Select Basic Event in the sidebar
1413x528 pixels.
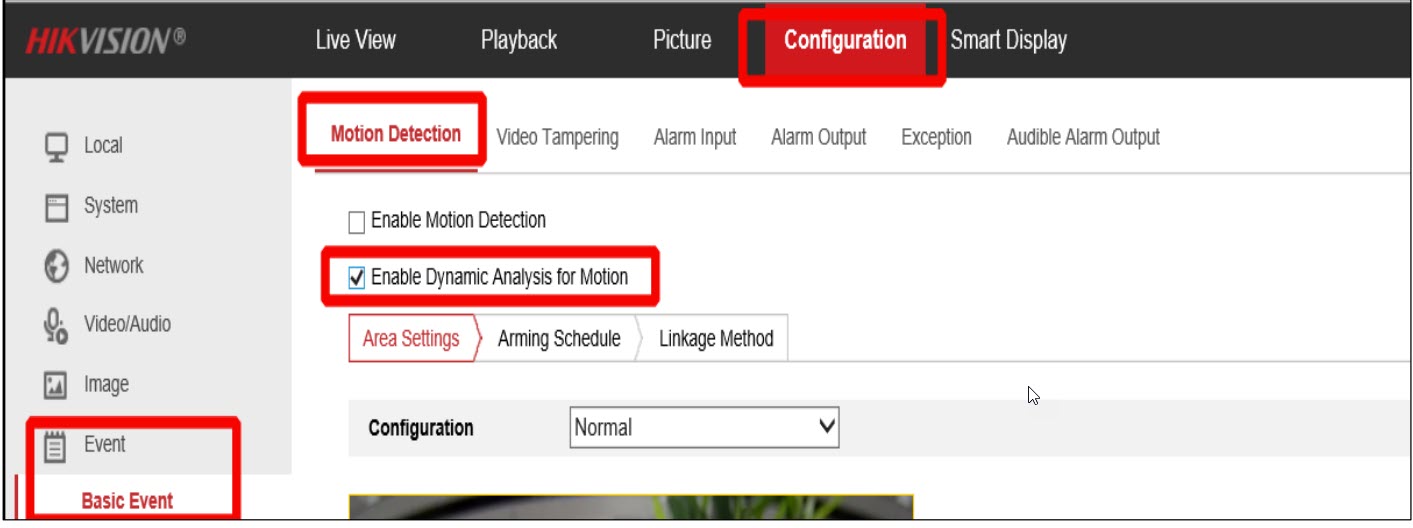[x=127, y=501]
